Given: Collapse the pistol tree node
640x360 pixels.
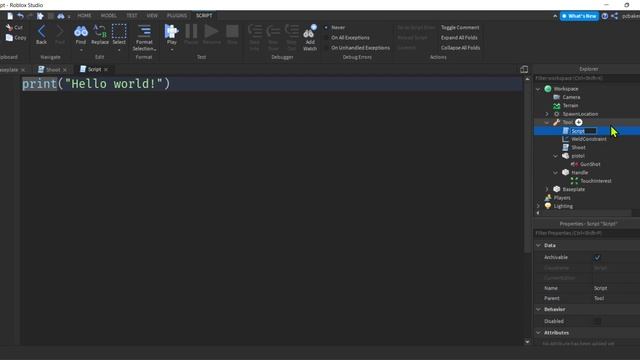Looking at the screenshot, I should tap(556, 156).
